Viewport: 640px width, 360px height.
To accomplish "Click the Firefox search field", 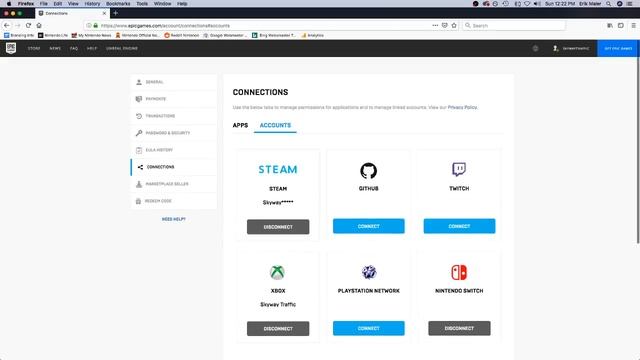I will [x=514, y=25].
